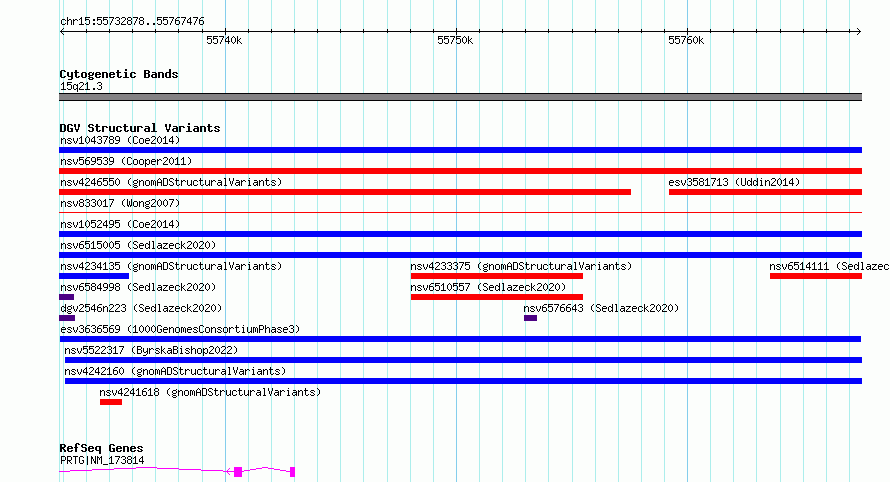Viewport: 890px width, 482px height.
Task: Click the nsv1043789 (Coe2014) variant label
Action: pyautogui.click(x=120, y=140)
